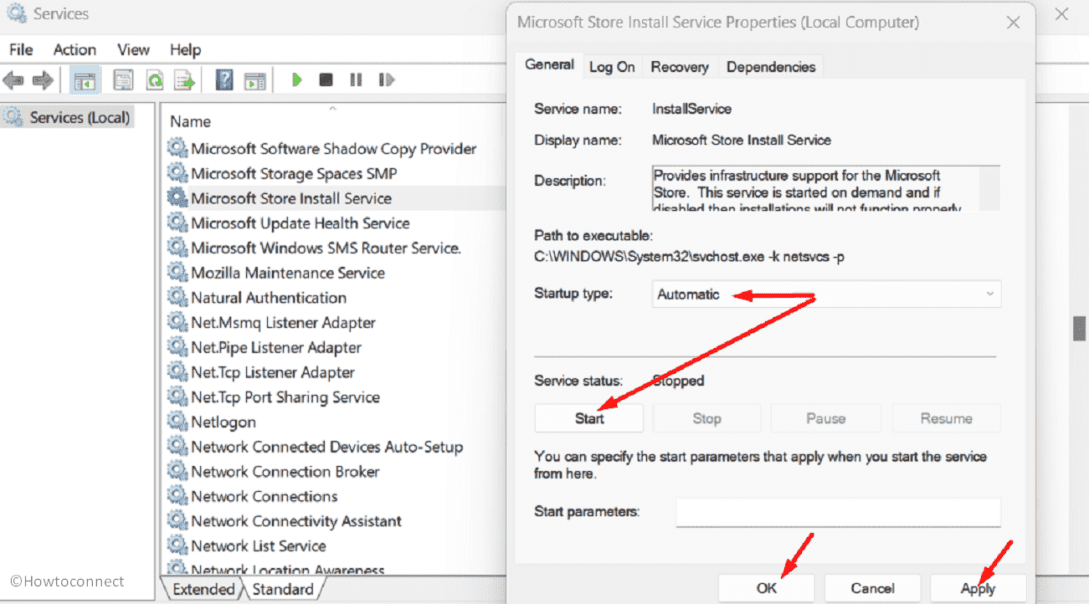This screenshot has height=604, width=1089.
Task: Select Net.Tcp Listener Adapter row
Action: 273,372
